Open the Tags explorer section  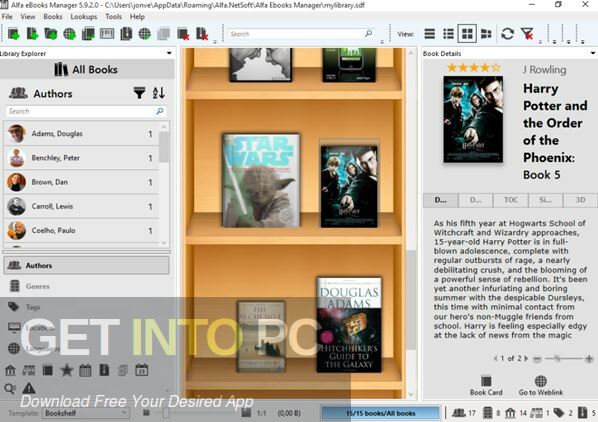(x=86, y=306)
